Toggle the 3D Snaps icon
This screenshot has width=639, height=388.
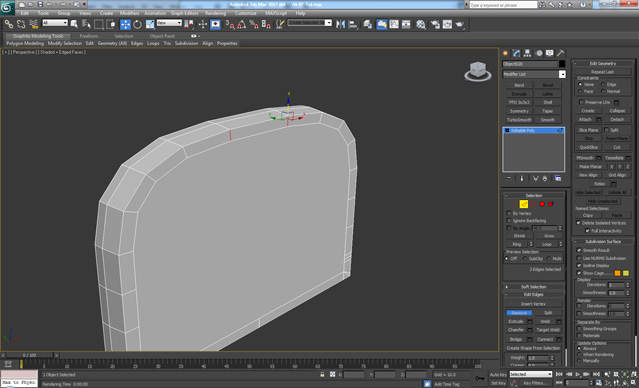pyautogui.click(x=230, y=24)
